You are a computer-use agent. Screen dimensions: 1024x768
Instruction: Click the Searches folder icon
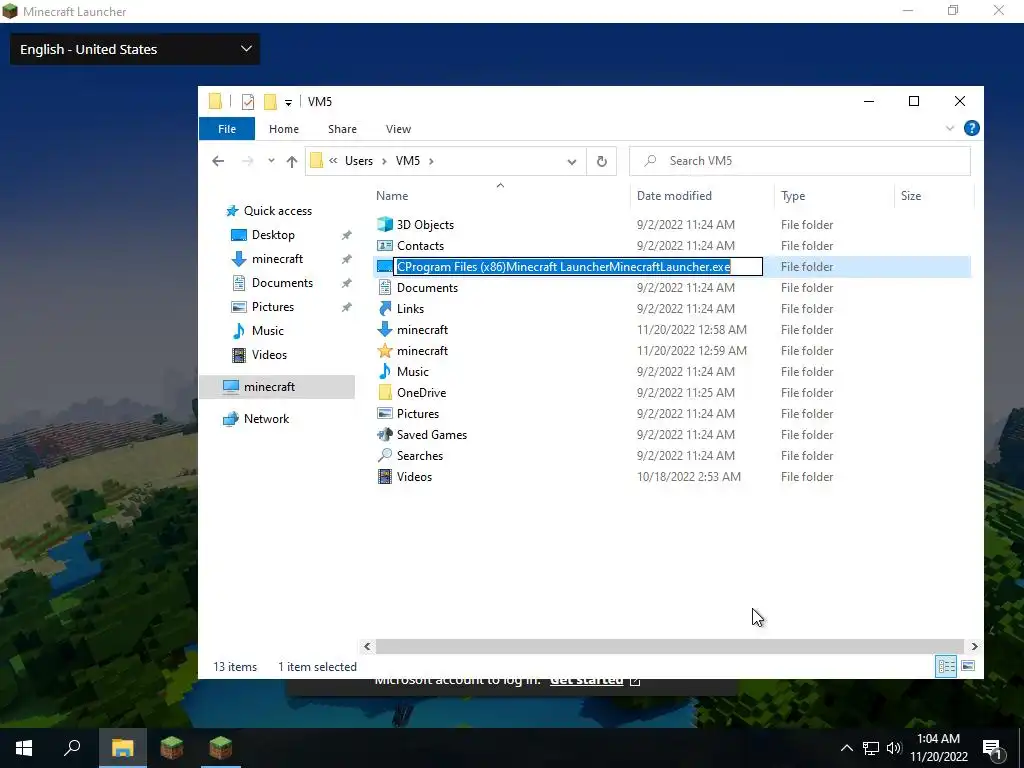tap(385, 455)
